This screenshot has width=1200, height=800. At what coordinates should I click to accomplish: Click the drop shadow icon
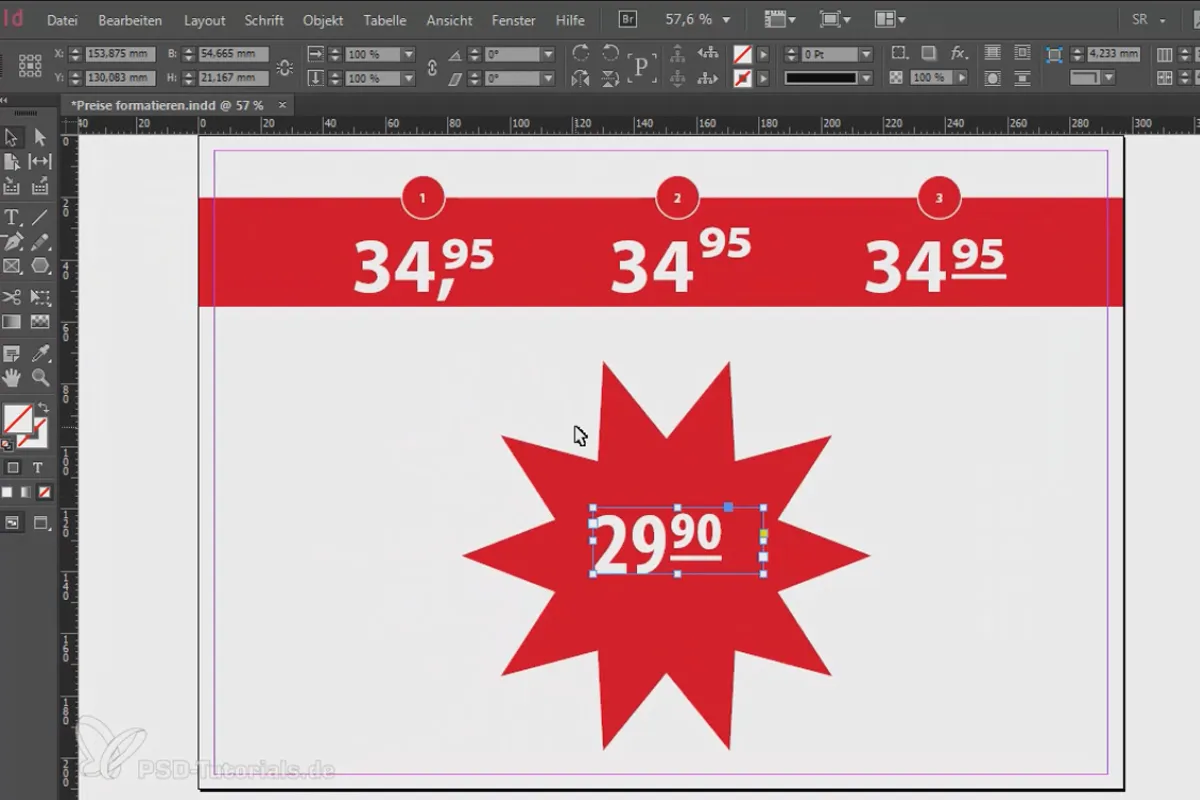929,54
